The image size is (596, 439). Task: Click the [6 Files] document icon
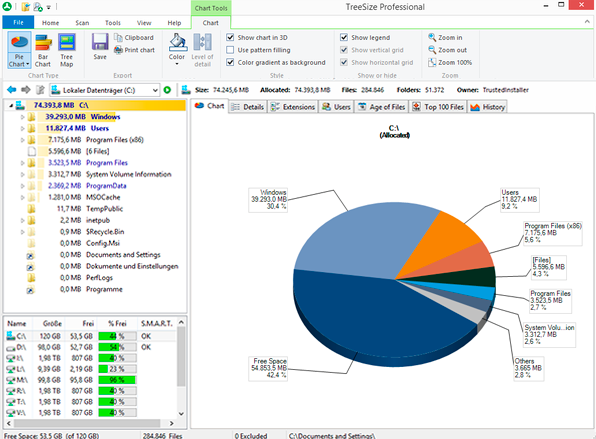32,151
